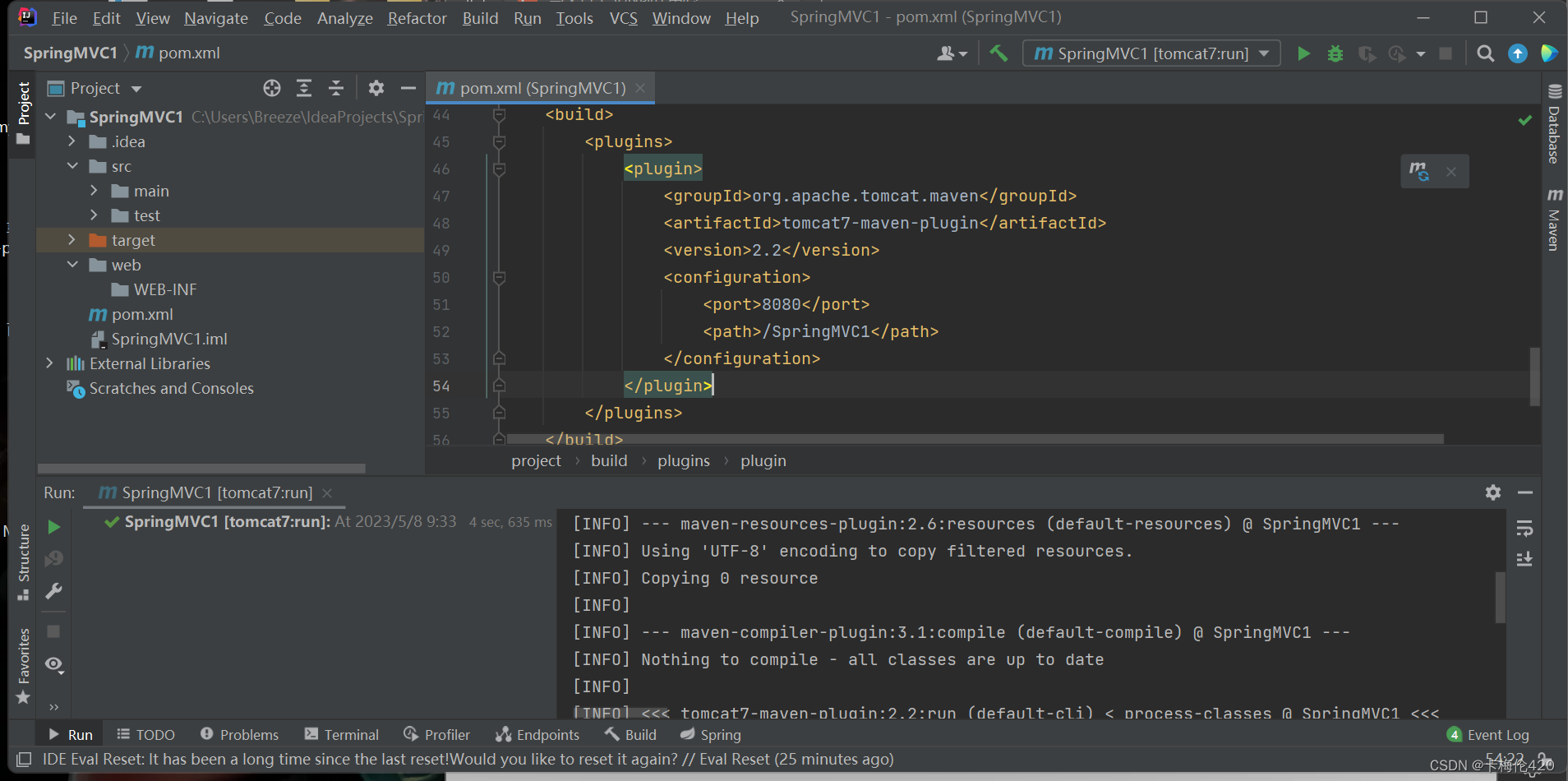This screenshot has height=781, width=1568.
Task: Click the plugins breadcrumb
Action: (x=684, y=460)
